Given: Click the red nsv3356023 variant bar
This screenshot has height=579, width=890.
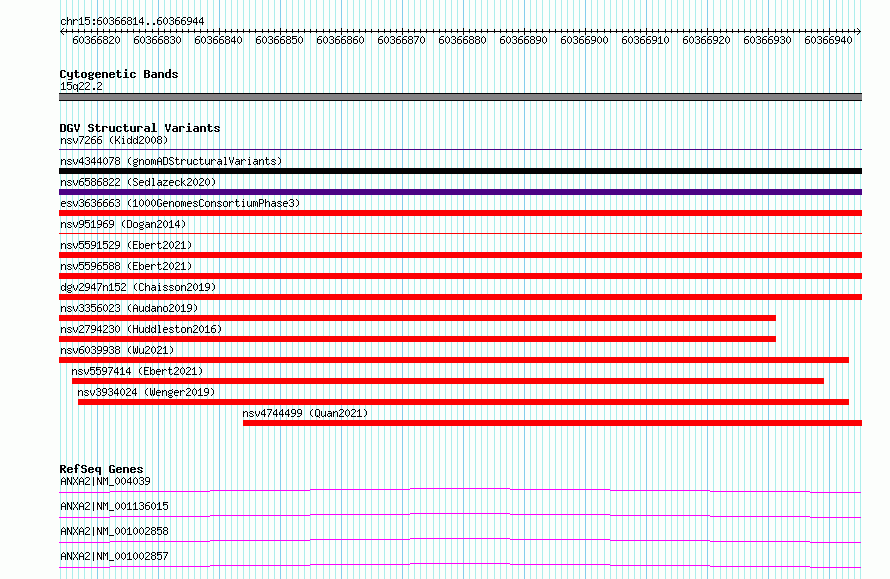Looking at the screenshot, I should pyautogui.click(x=417, y=318).
